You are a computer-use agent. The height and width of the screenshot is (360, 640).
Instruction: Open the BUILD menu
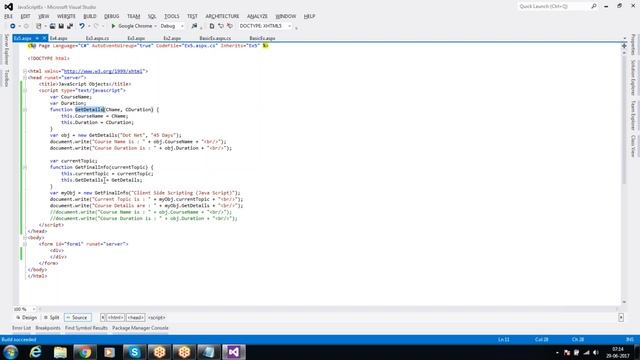point(90,16)
